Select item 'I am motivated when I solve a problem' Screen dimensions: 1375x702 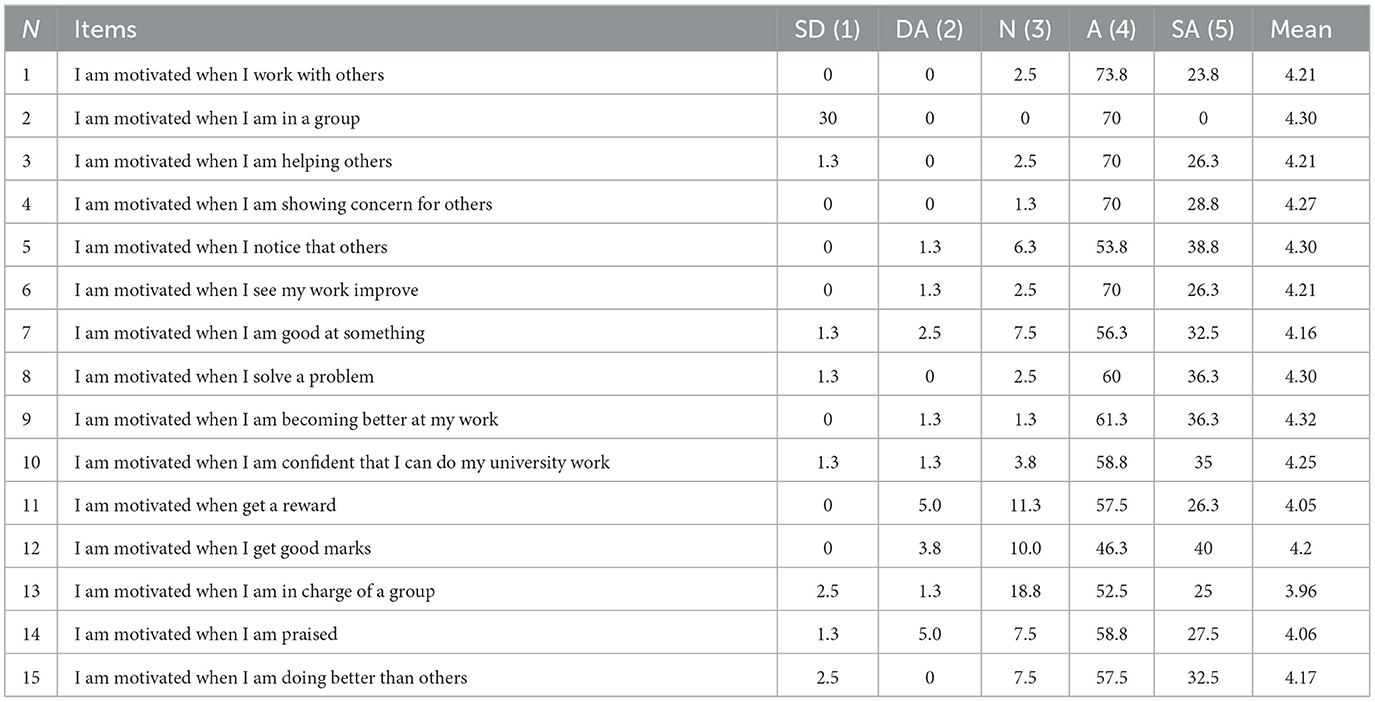pos(224,376)
